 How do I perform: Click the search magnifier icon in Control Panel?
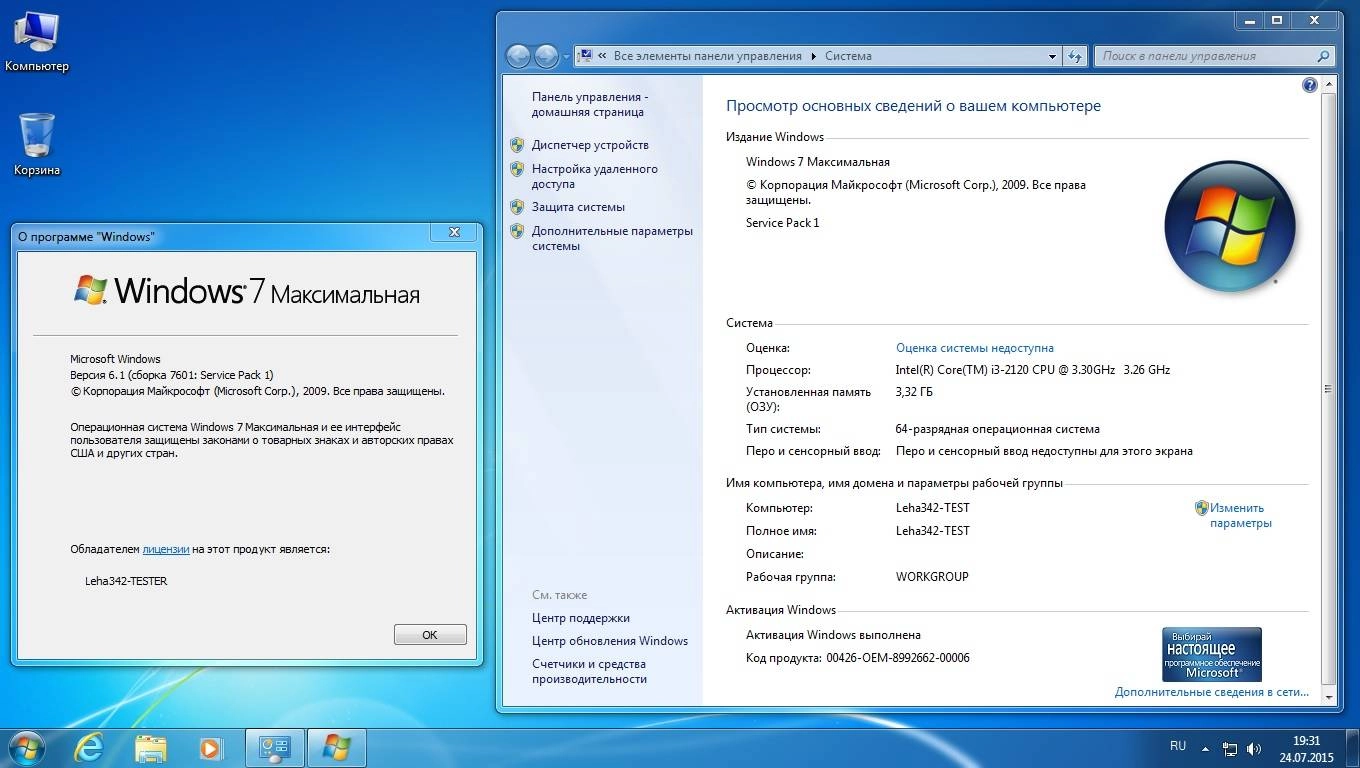tap(1324, 56)
